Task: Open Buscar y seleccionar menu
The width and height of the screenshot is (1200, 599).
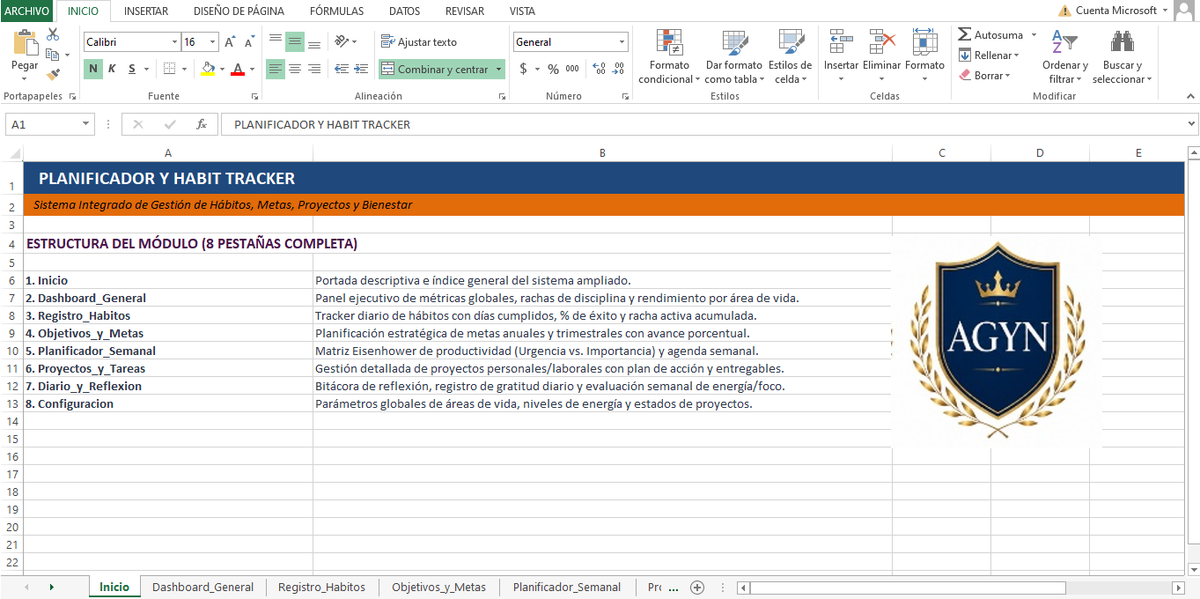Action: click(x=1122, y=57)
